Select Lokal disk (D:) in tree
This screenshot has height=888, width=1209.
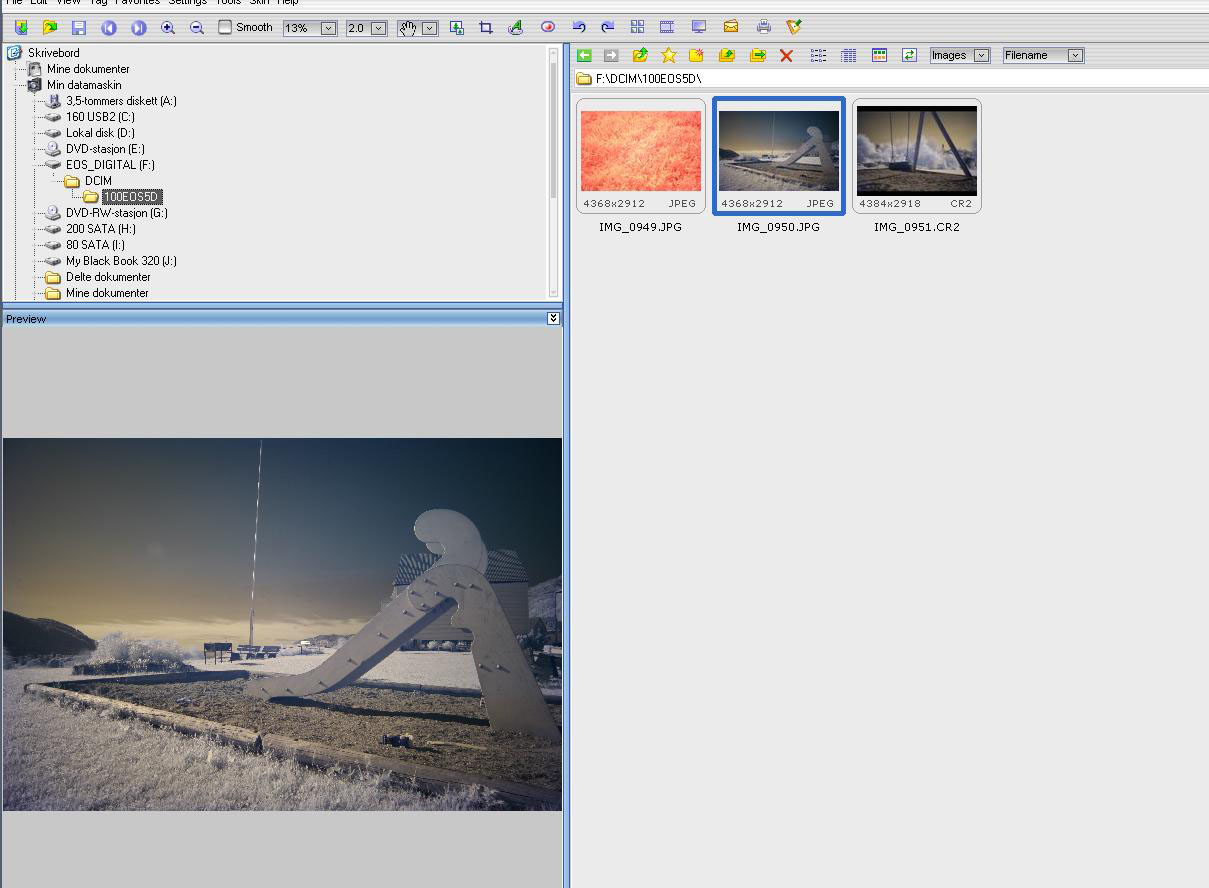[x=100, y=133]
